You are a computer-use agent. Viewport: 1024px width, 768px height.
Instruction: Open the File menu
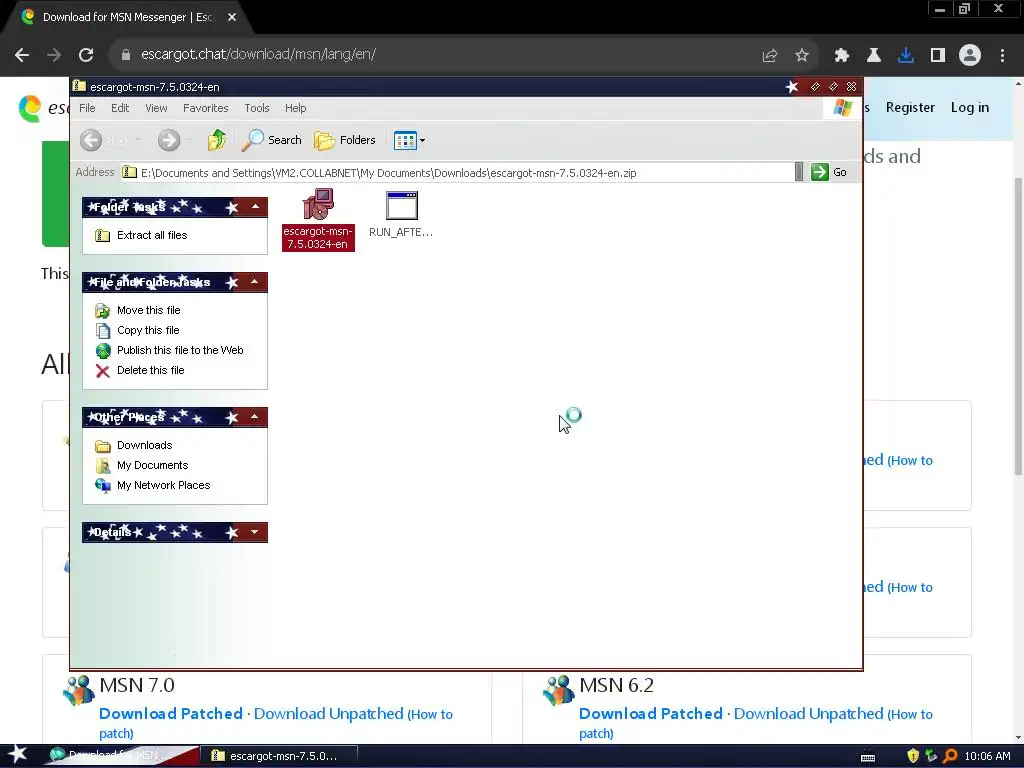(x=87, y=108)
